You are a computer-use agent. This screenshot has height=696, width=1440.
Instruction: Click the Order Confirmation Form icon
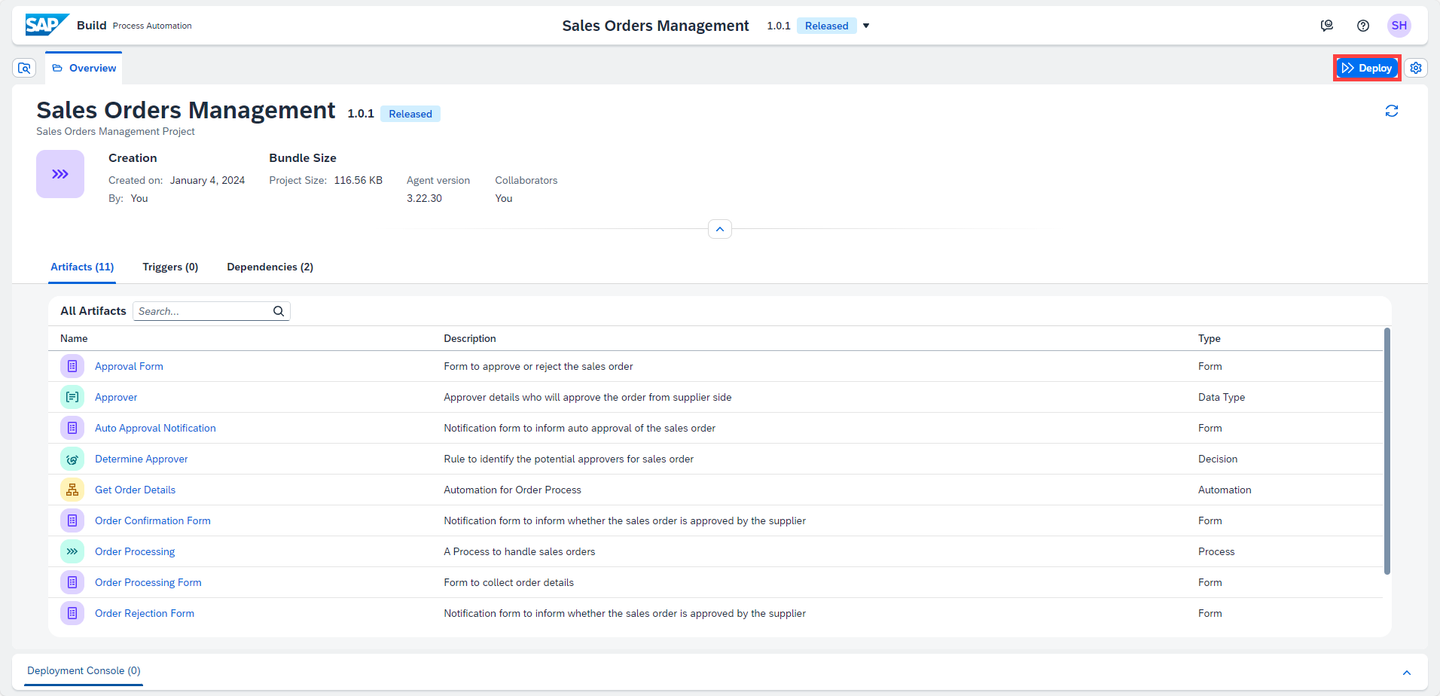pyautogui.click(x=72, y=521)
